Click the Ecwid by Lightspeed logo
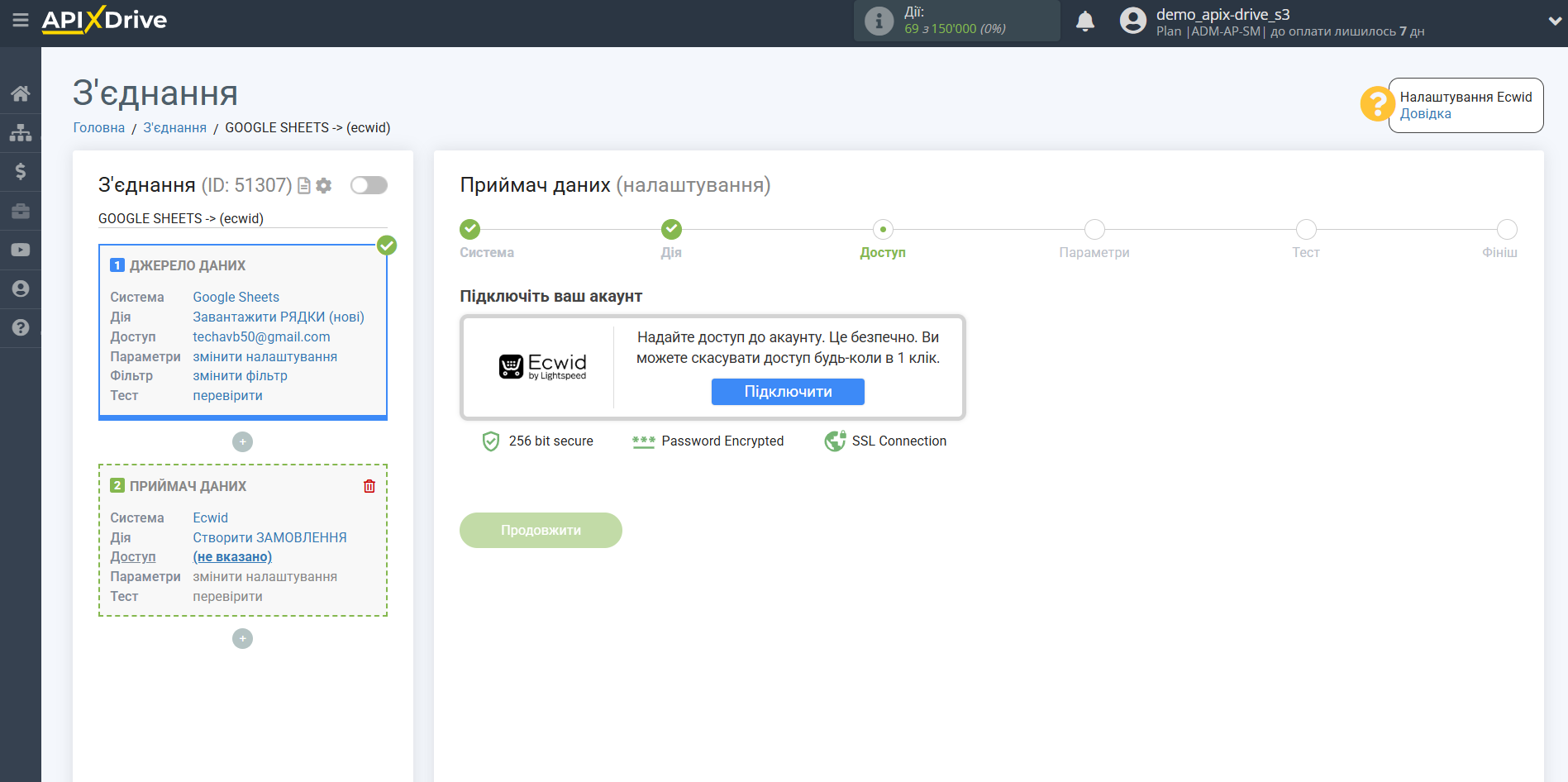This screenshot has height=782, width=1568. tap(543, 366)
